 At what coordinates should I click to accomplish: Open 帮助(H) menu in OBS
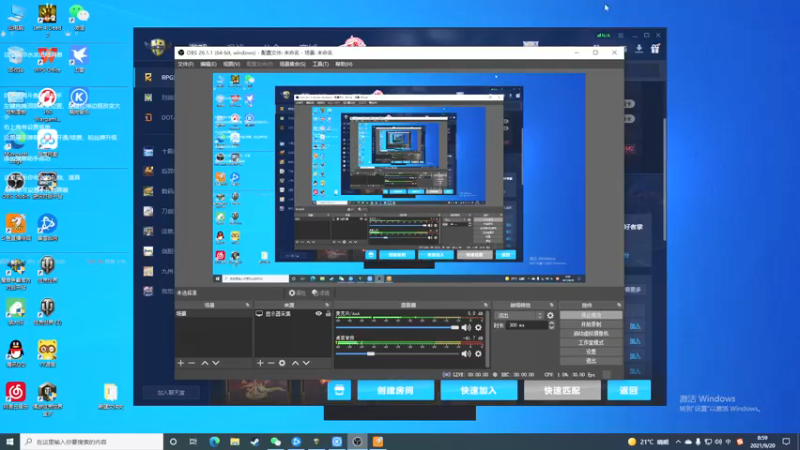[x=343, y=64]
